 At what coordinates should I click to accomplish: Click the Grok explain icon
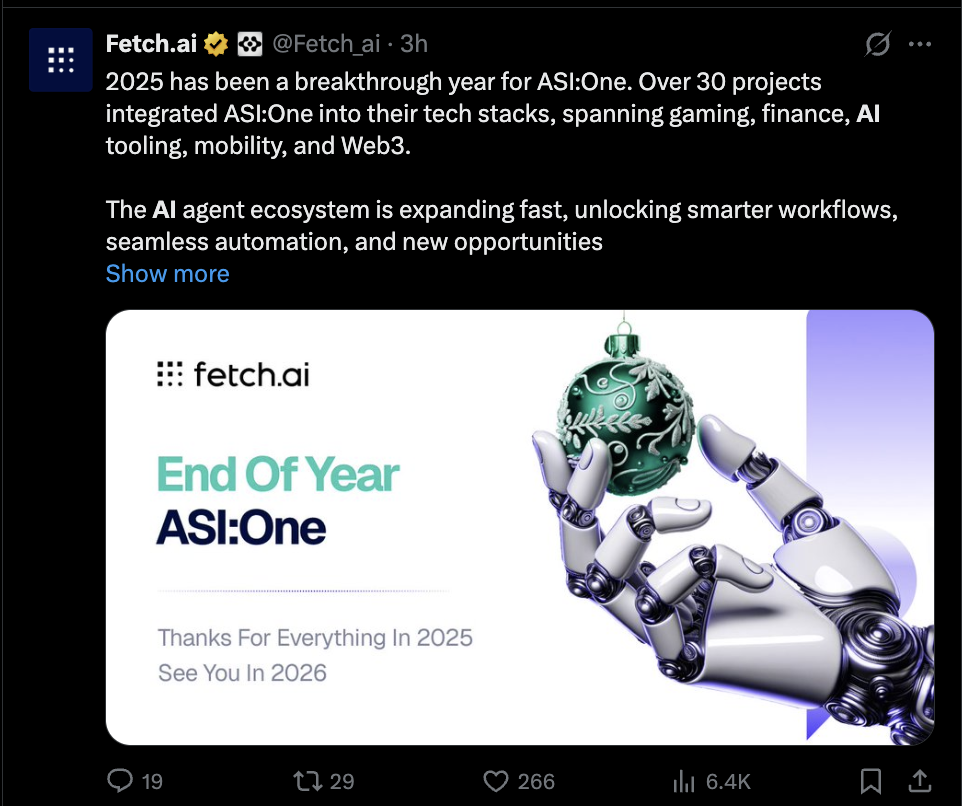877,44
